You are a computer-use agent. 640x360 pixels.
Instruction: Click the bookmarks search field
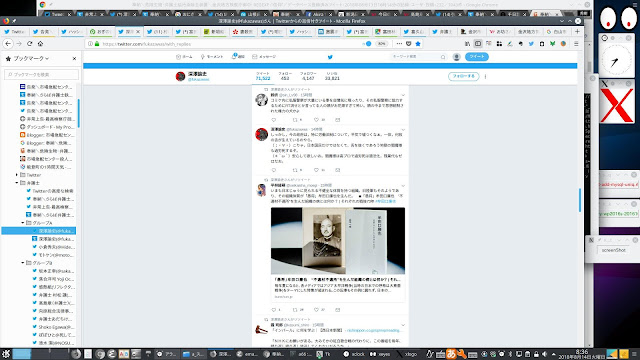(x=42, y=74)
